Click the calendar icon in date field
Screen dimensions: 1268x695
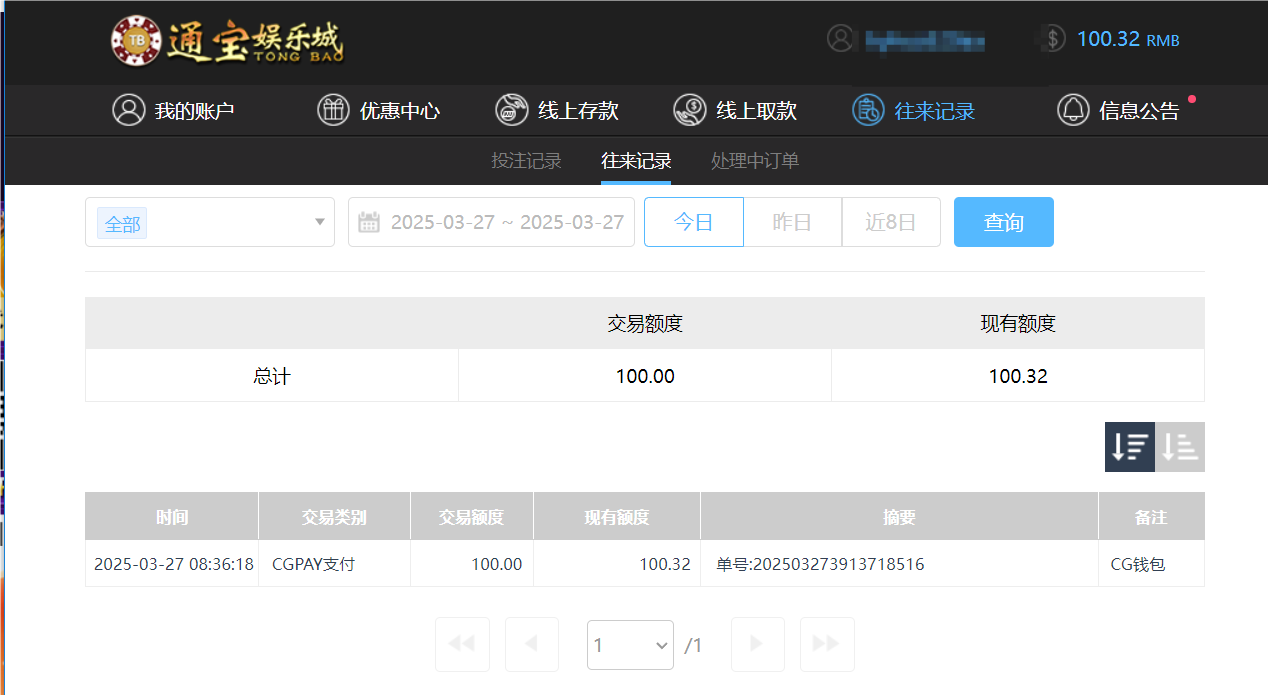[372, 221]
